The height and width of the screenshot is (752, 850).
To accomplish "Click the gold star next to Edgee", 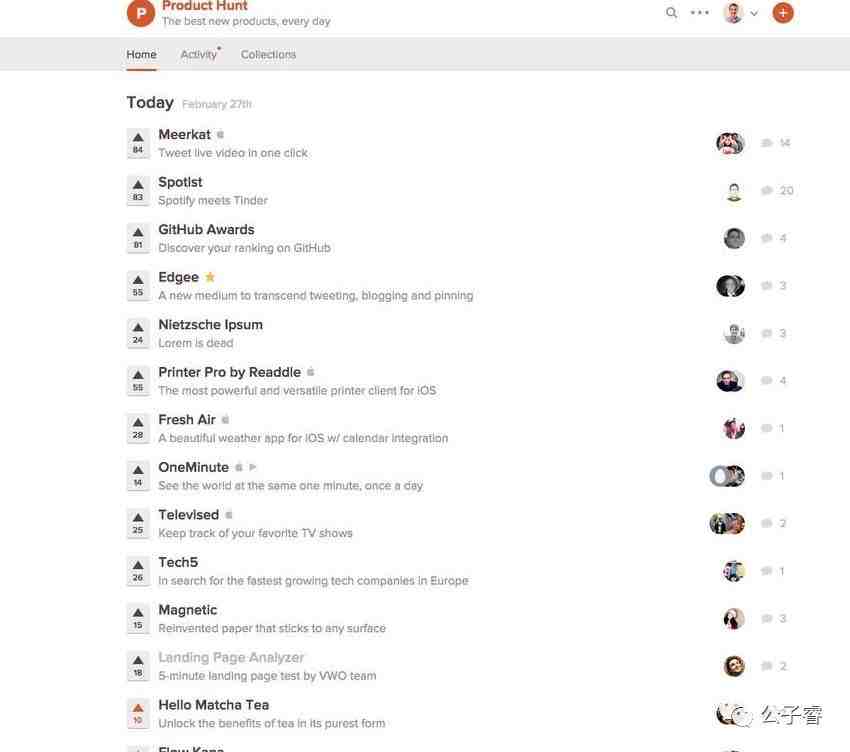I will tap(210, 277).
